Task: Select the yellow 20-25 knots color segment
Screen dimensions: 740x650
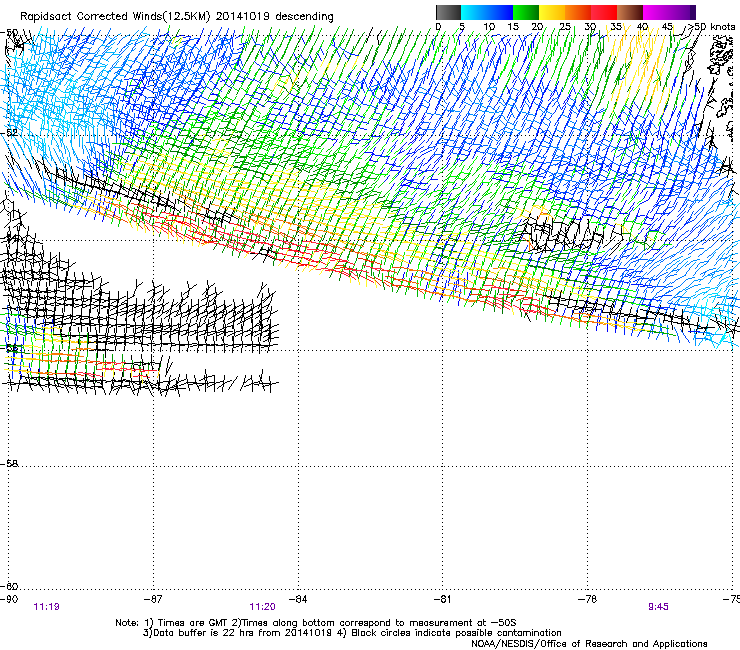Action: 552,12
